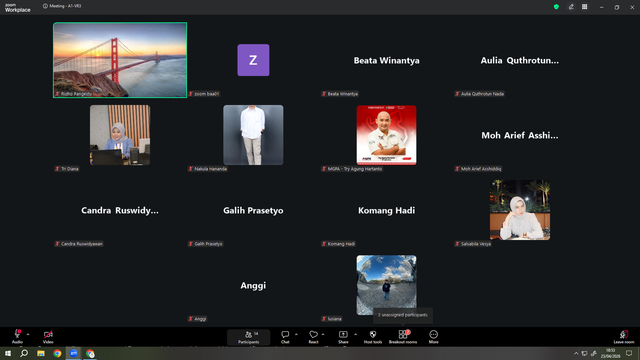The width and height of the screenshot is (640, 360).
Task: Show hidden system tray icons
Action: click(576, 353)
